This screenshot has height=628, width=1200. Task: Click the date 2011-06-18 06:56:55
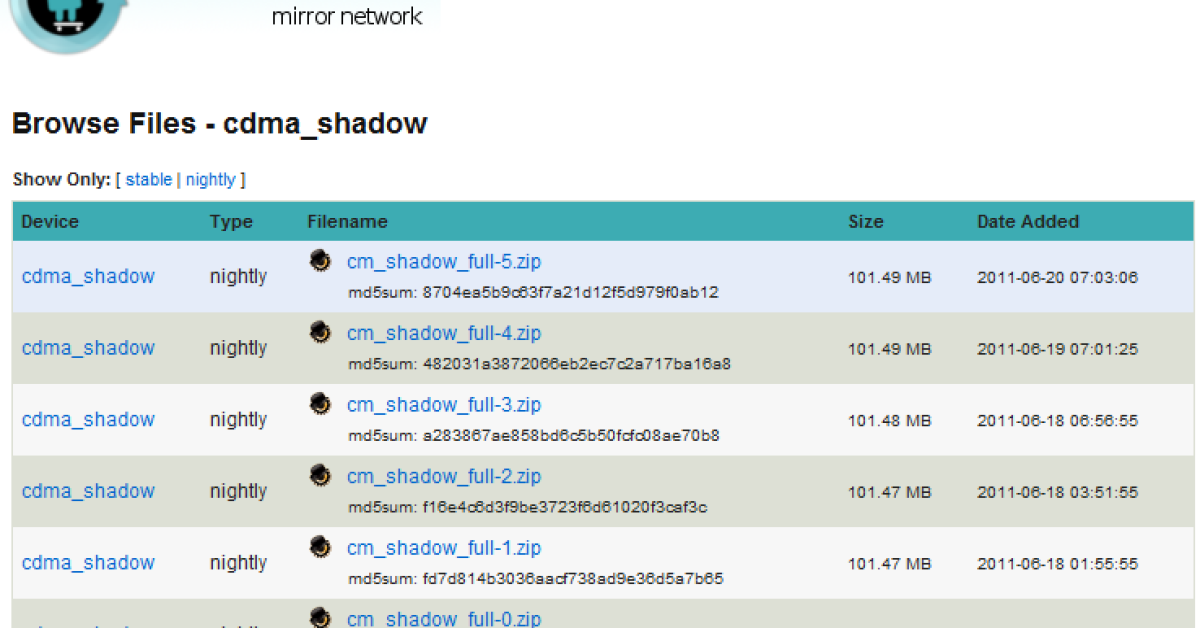point(1057,421)
